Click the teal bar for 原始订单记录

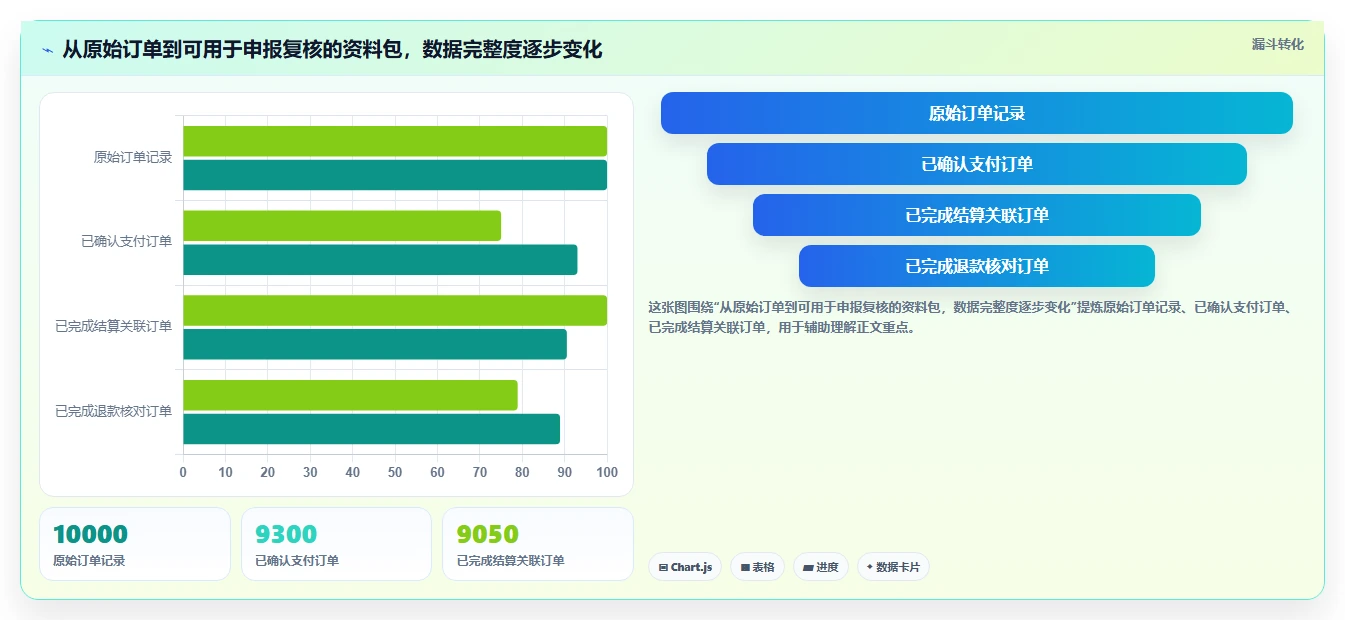pos(395,175)
